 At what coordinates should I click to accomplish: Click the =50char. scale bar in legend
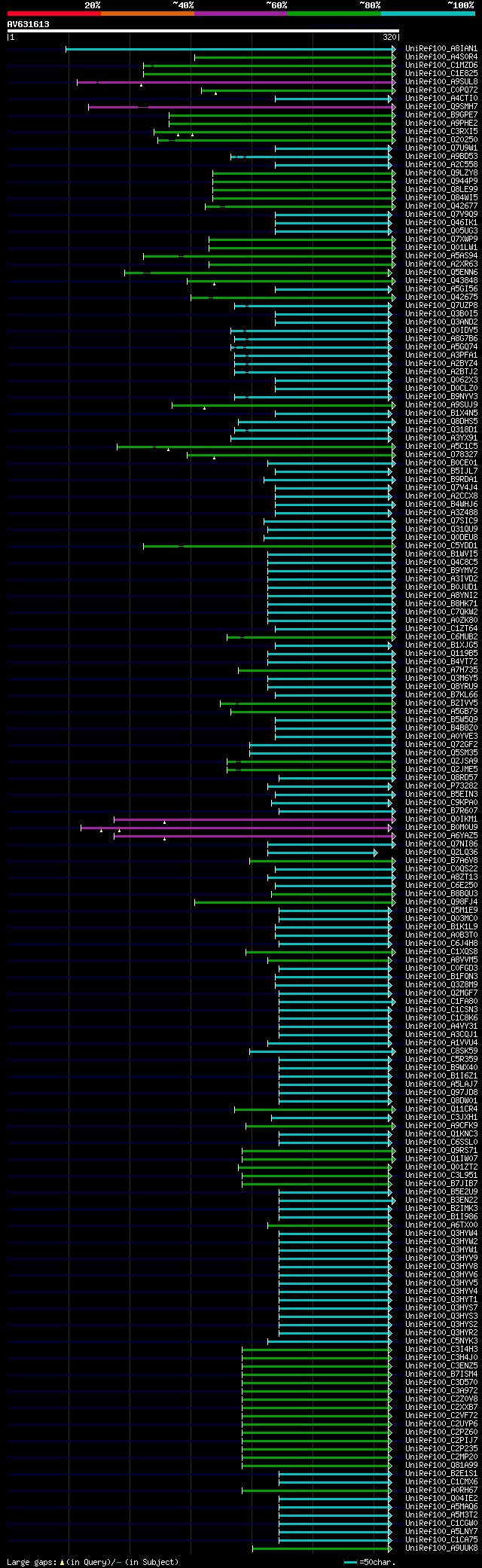coord(369,1560)
